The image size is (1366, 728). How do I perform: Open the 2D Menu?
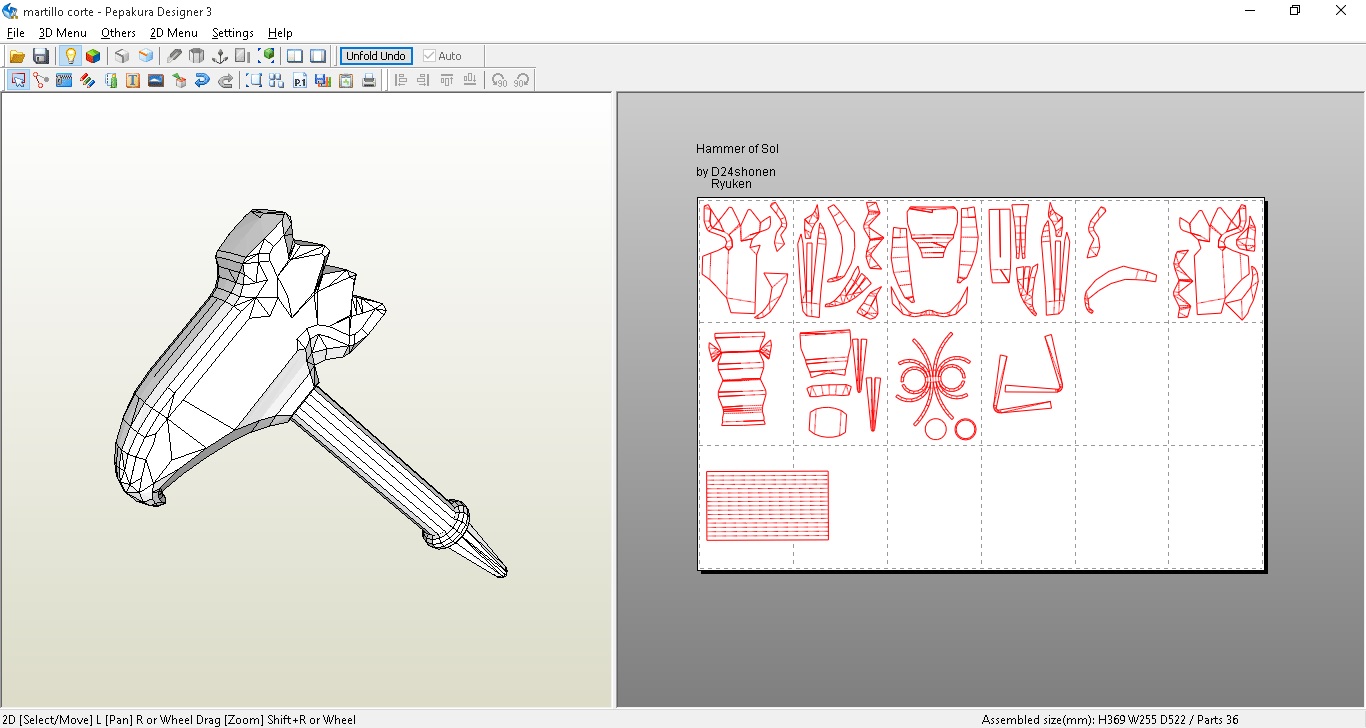coord(174,33)
